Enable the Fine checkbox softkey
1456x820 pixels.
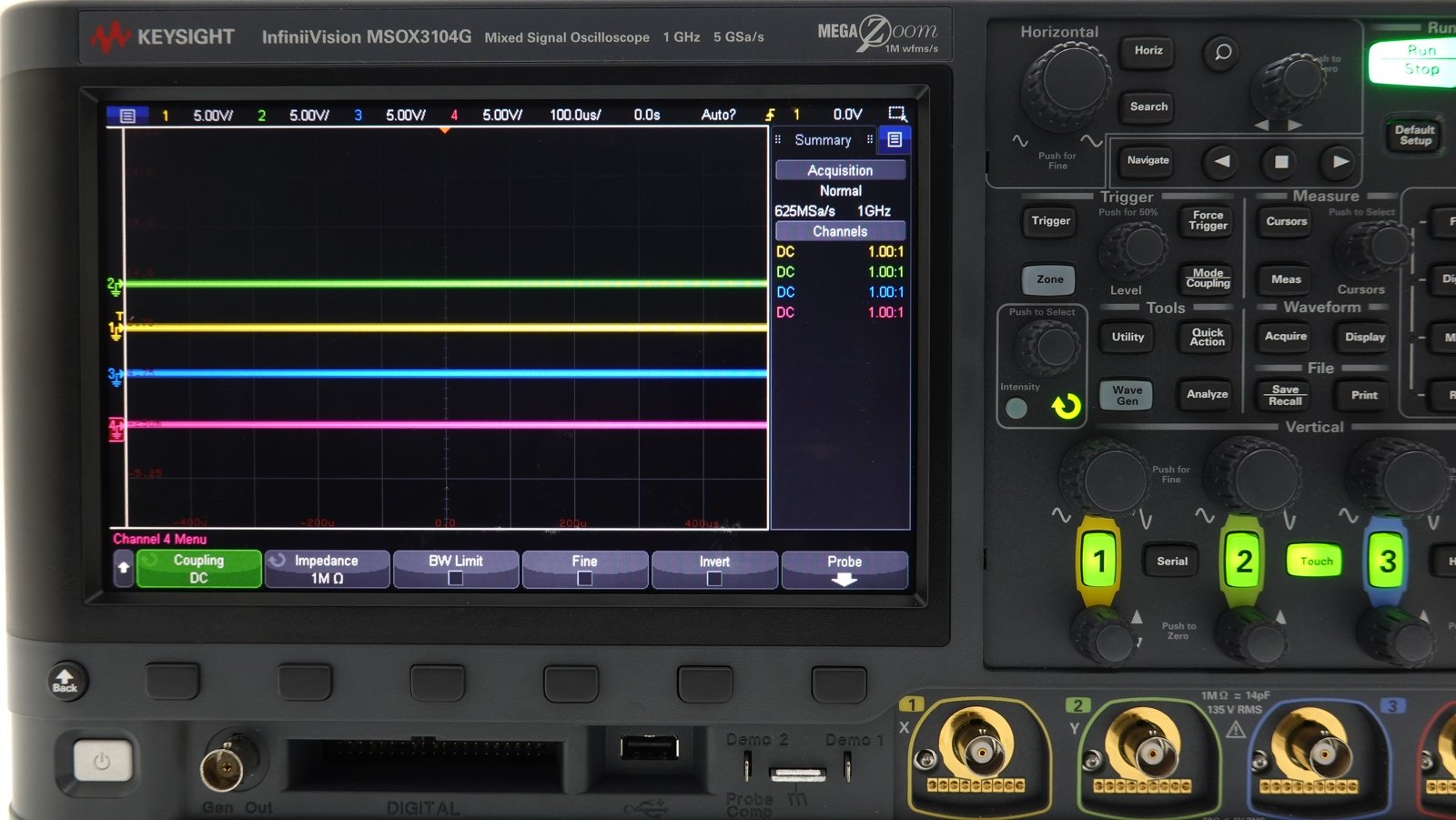[585, 569]
